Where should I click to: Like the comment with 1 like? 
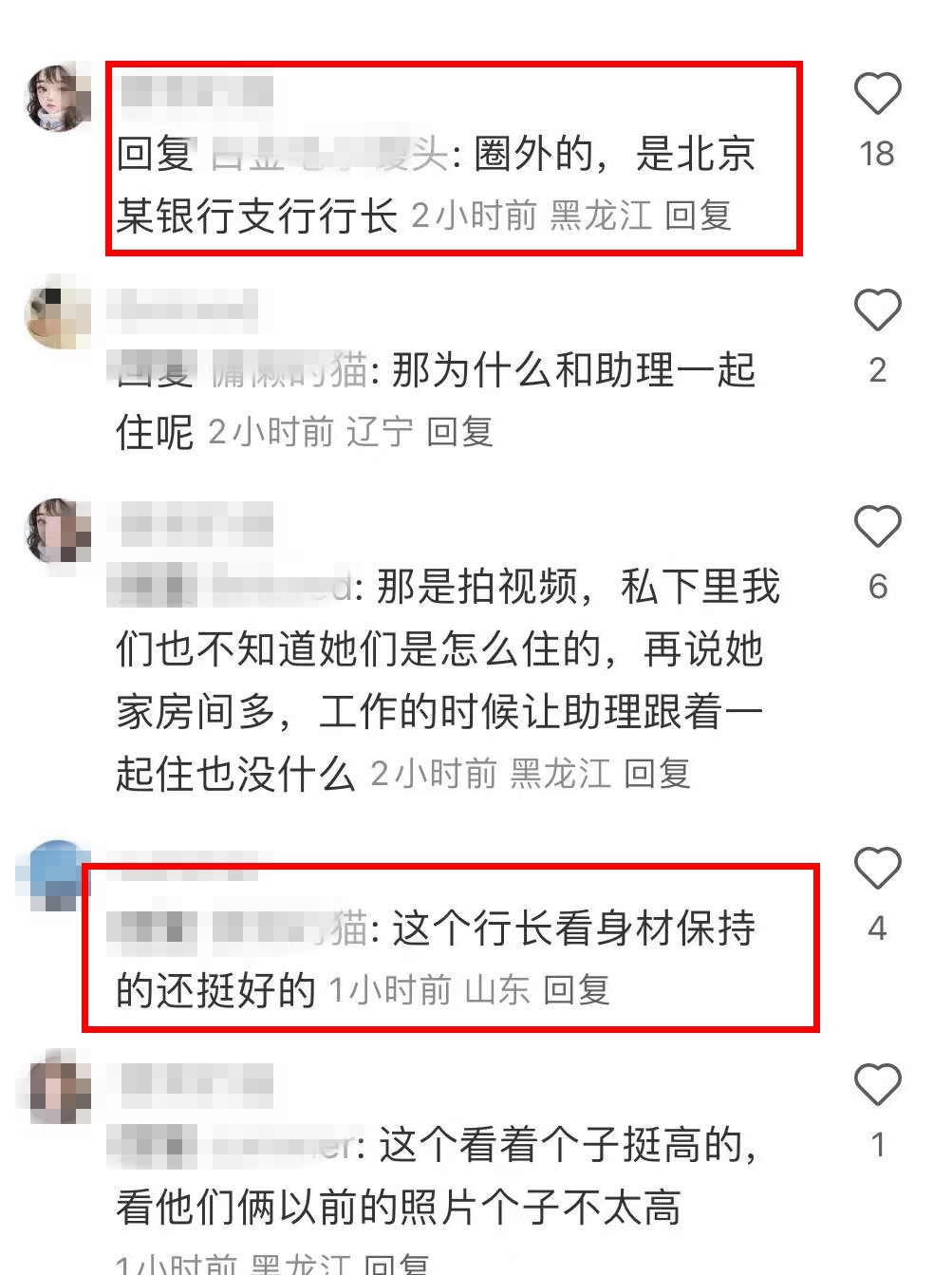(877, 1085)
